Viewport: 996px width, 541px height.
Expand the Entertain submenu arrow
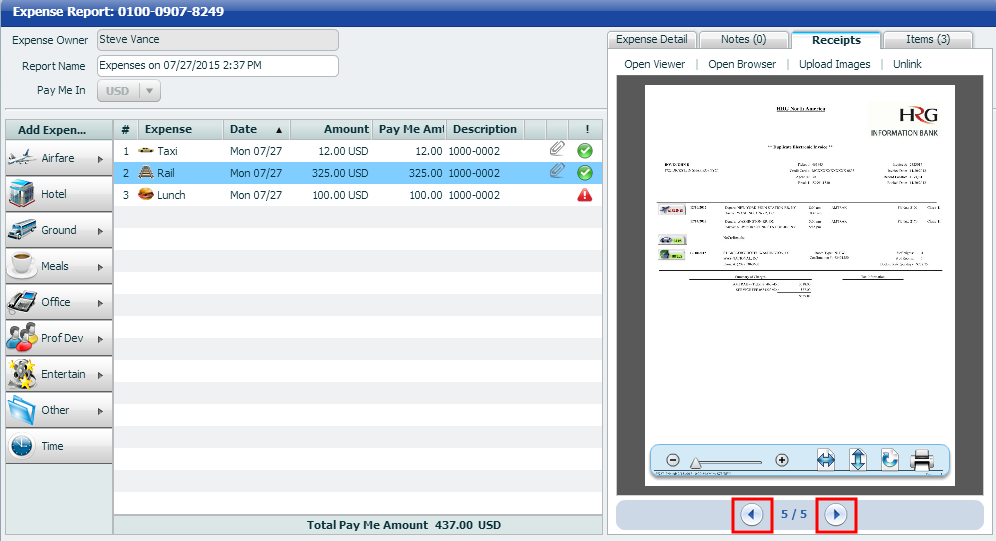click(100, 375)
